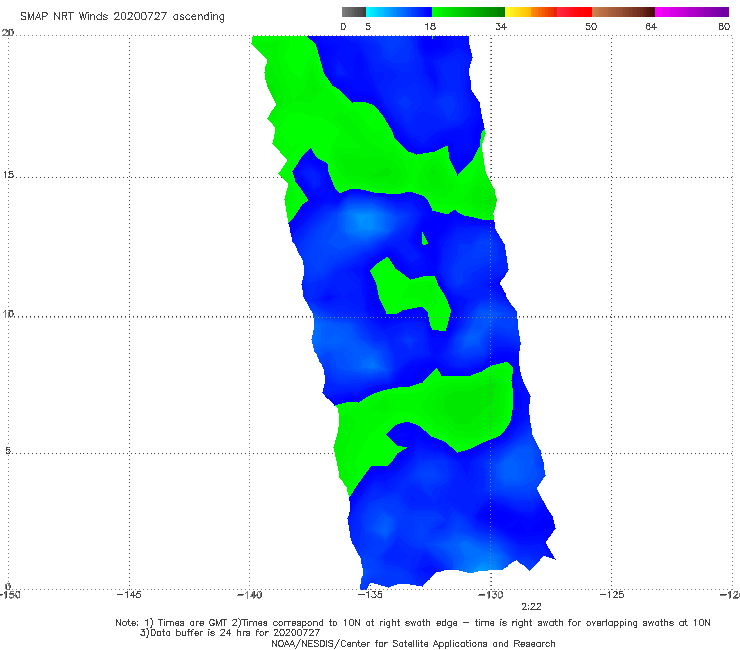Click the blue segment of the wind color bar
Screen dimensions: 740x650
[399, 12]
